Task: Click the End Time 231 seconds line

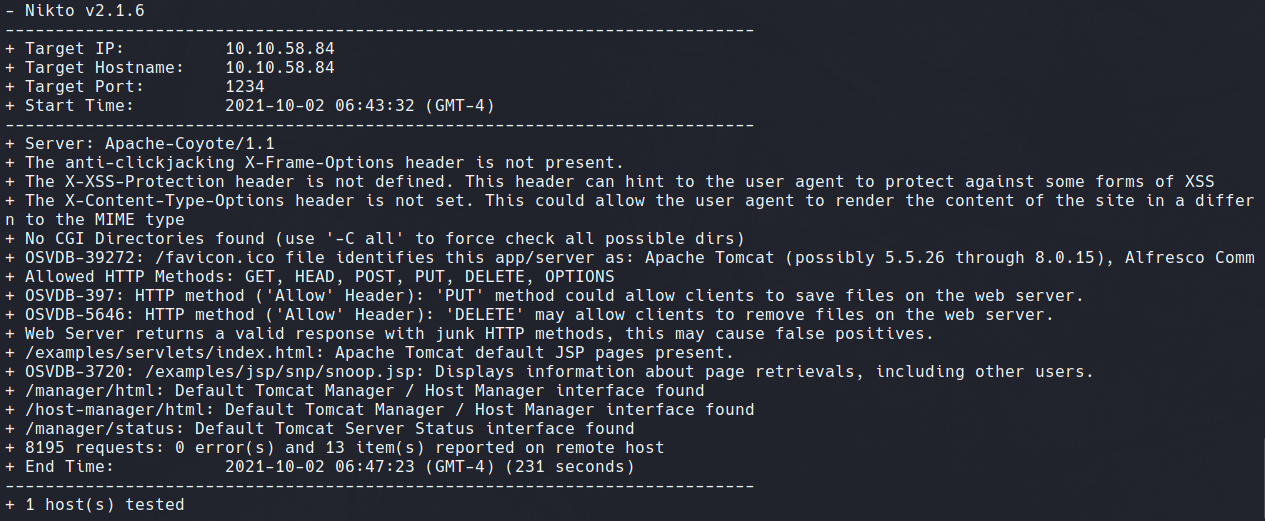Action: click(320, 466)
